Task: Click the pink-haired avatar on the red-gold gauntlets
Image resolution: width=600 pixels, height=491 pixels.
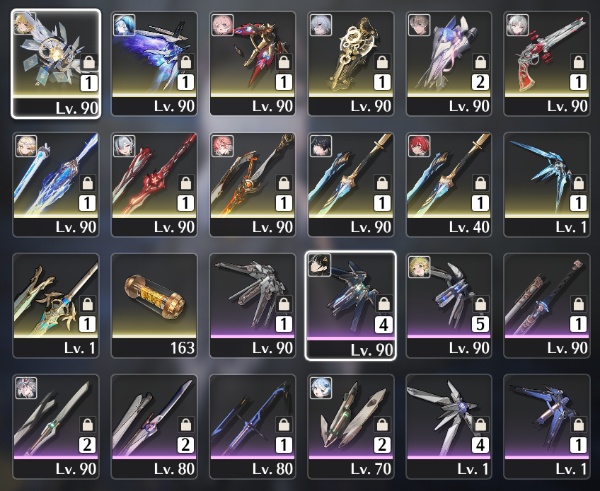Action: [223, 25]
